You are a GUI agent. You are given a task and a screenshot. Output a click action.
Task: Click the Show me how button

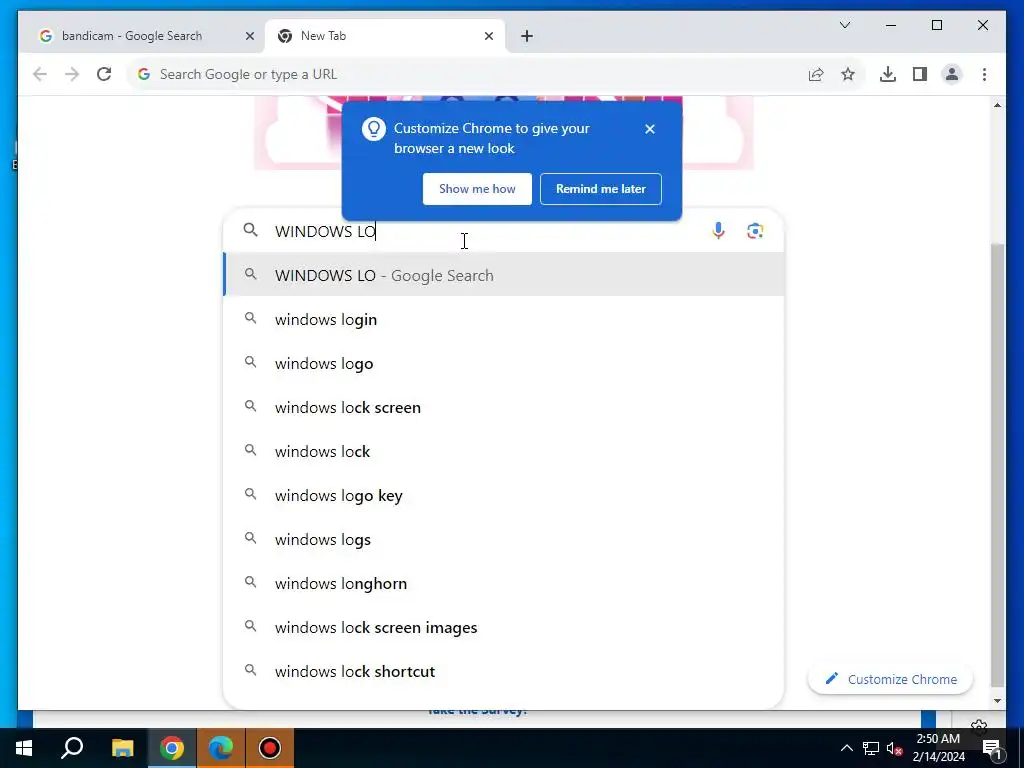pos(477,189)
